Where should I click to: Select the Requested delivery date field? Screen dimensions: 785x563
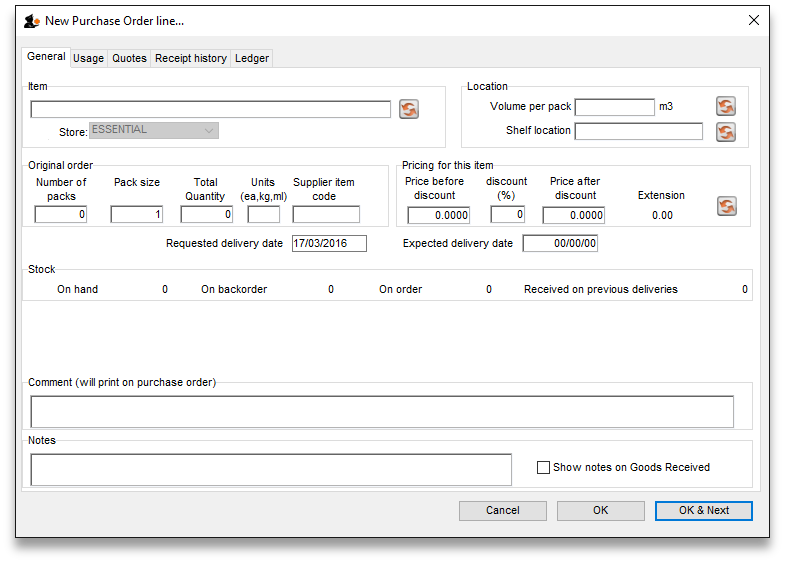329,243
